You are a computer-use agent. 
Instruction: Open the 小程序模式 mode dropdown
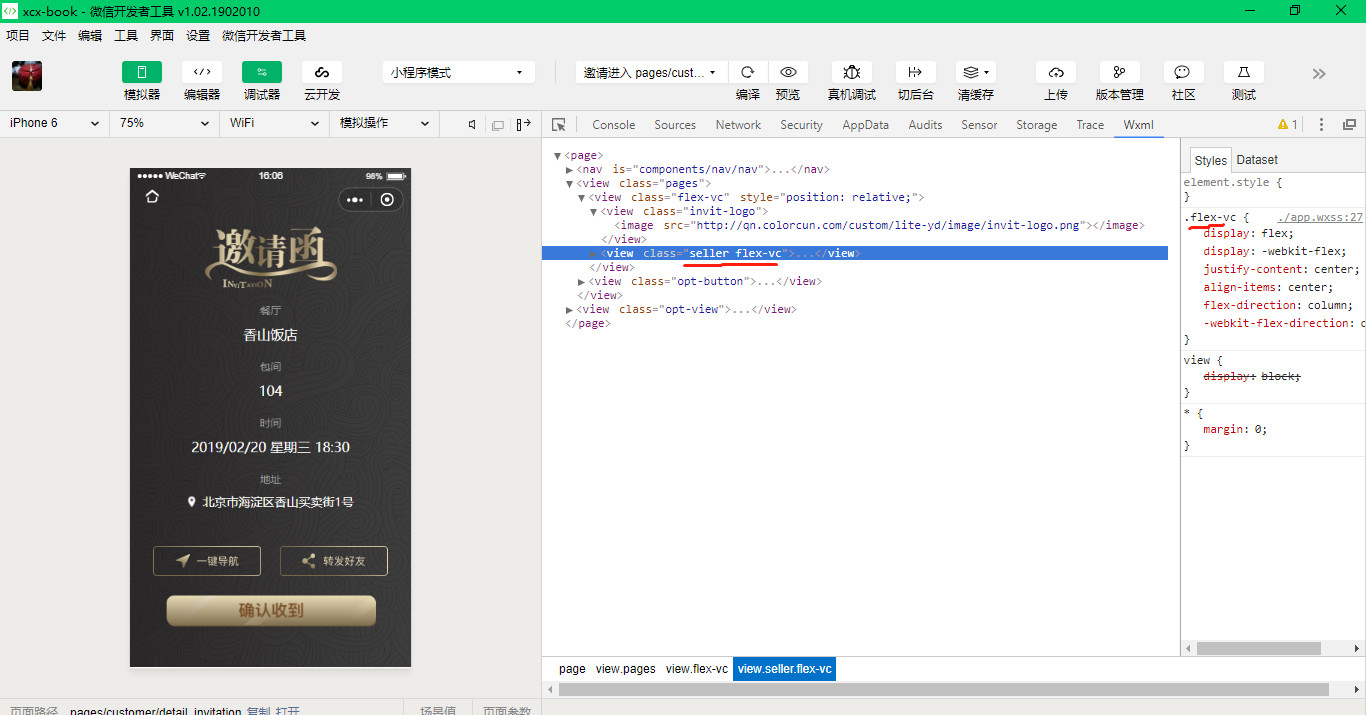click(458, 72)
